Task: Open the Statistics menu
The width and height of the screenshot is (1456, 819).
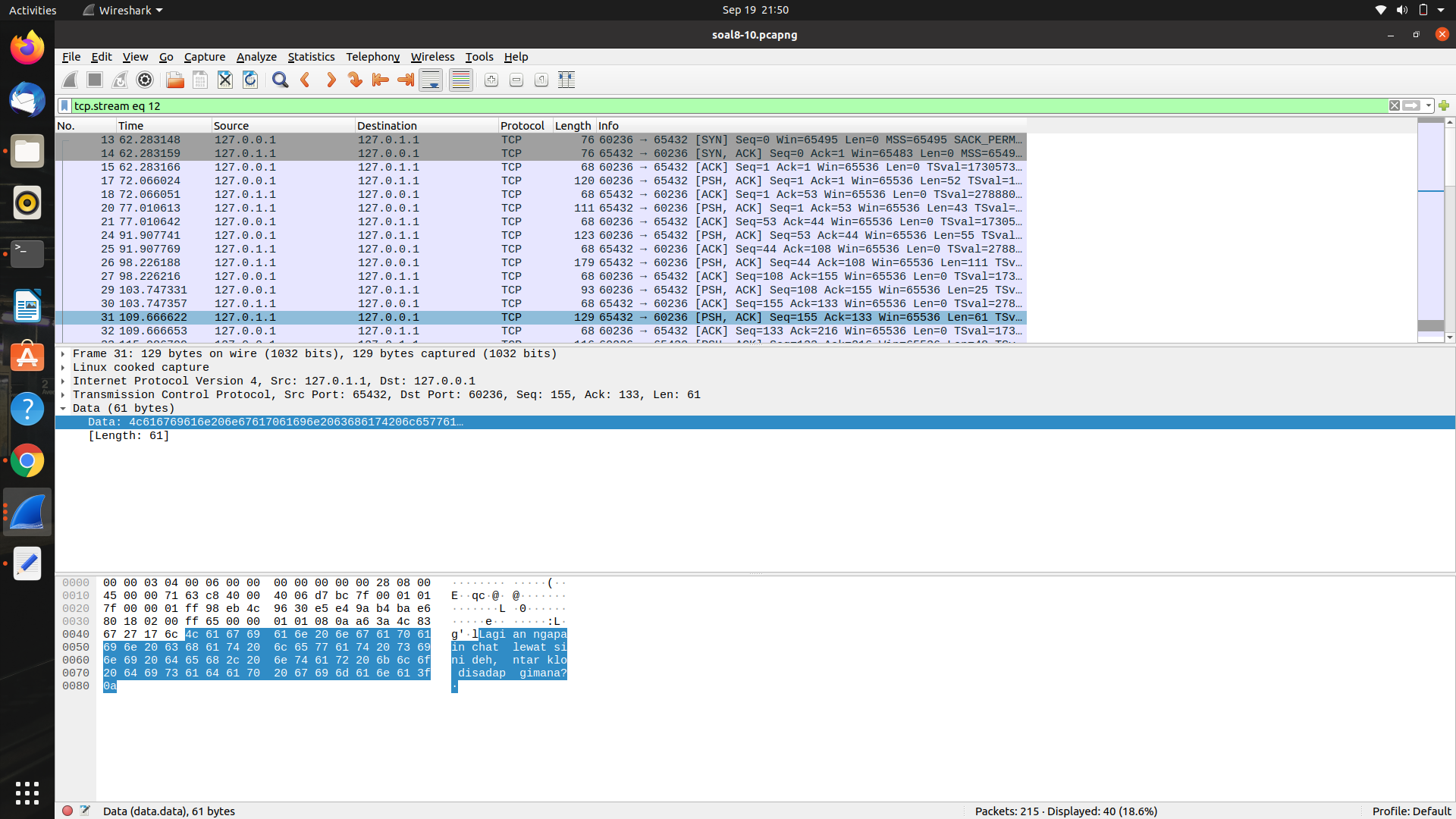Action: coord(311,57)
